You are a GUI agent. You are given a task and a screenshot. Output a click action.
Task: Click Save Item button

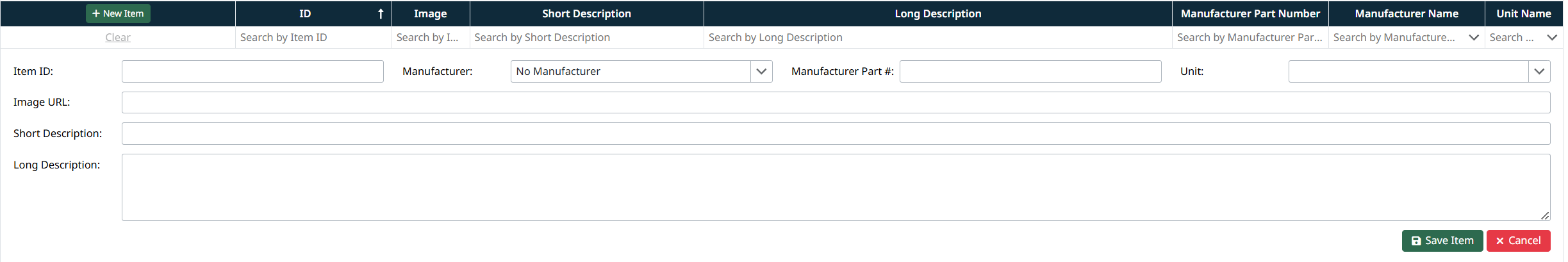coord(1442,241)
